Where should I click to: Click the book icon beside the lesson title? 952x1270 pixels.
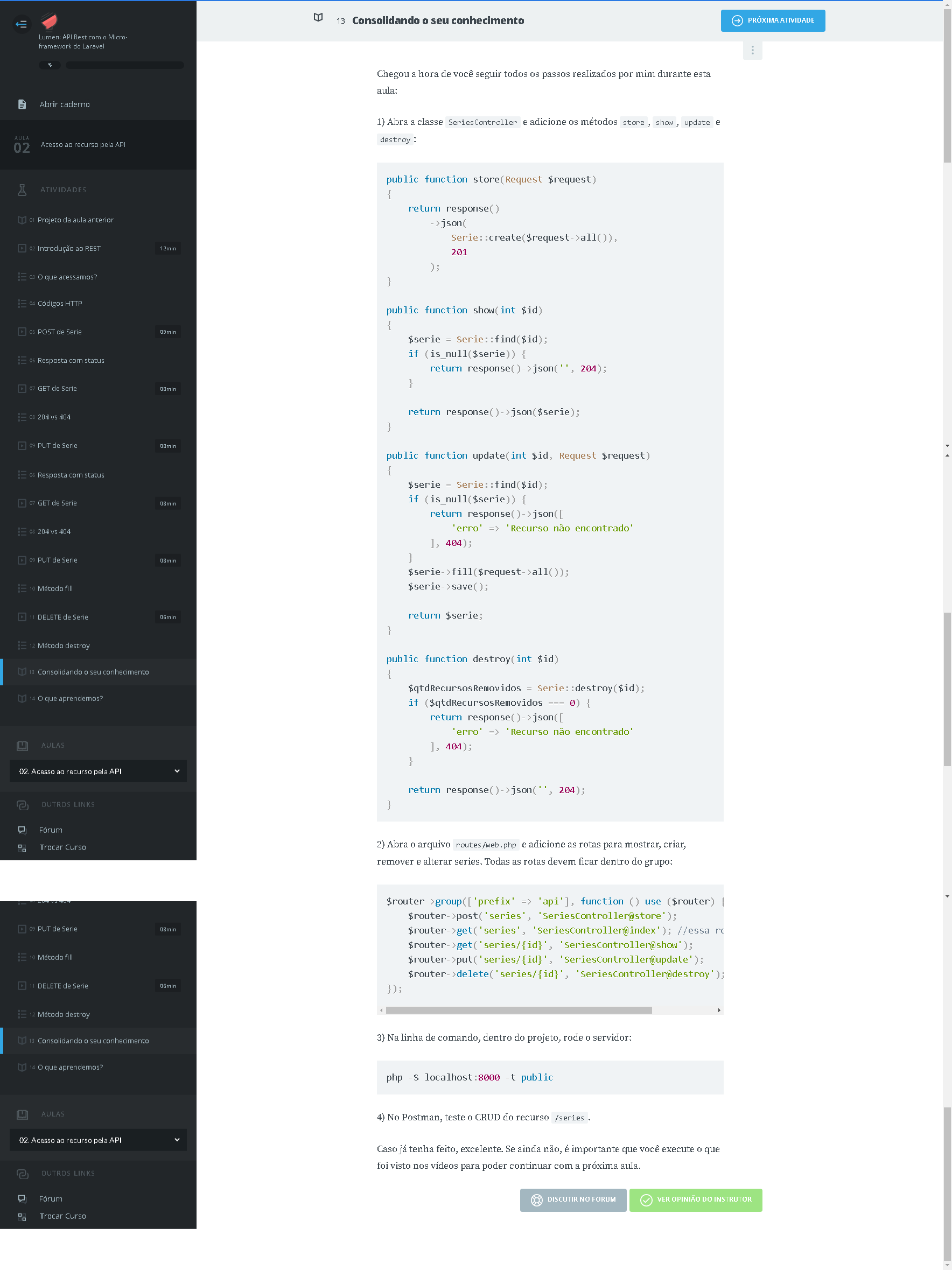click(x=318, y=18)
